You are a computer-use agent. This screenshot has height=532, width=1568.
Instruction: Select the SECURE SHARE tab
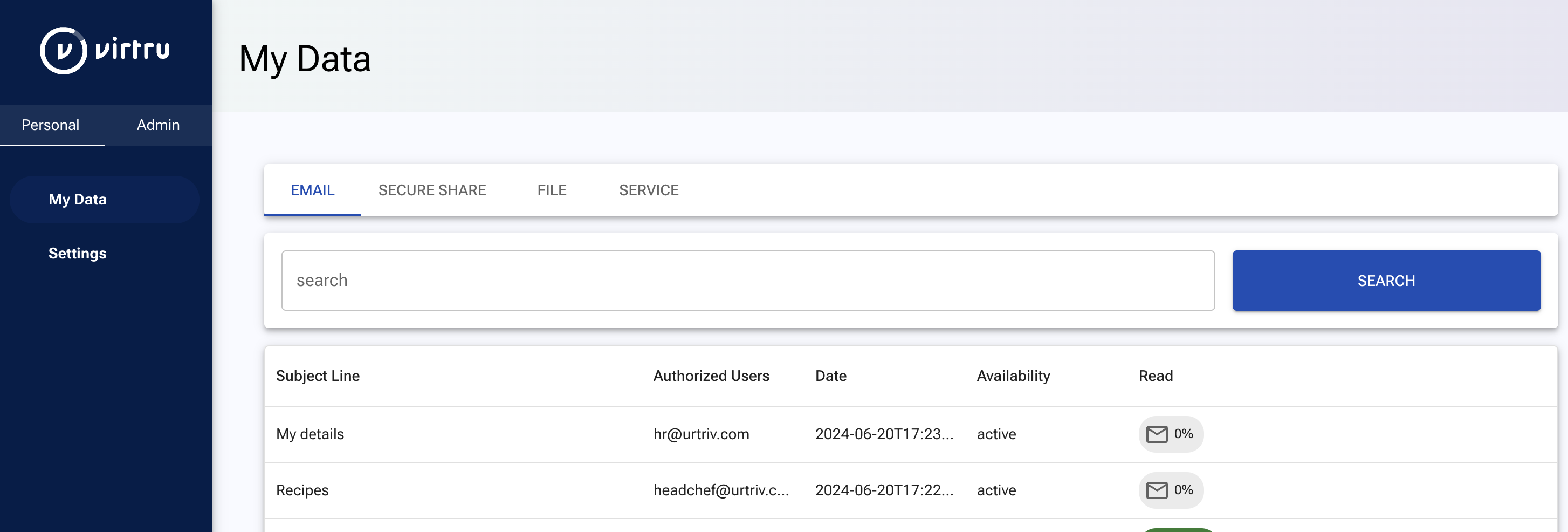point(432,190)
